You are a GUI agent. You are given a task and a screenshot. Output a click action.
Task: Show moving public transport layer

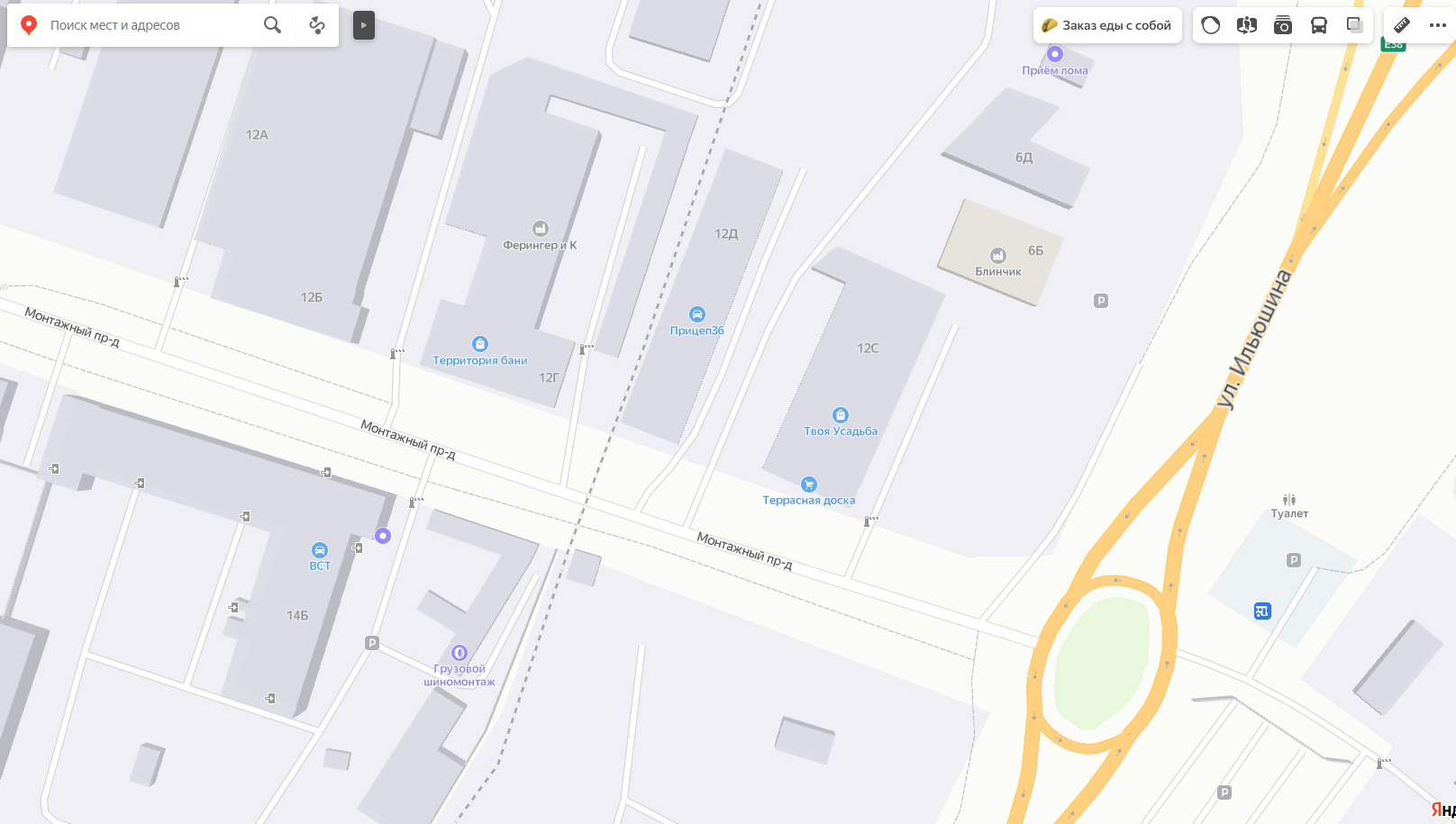1319,25
